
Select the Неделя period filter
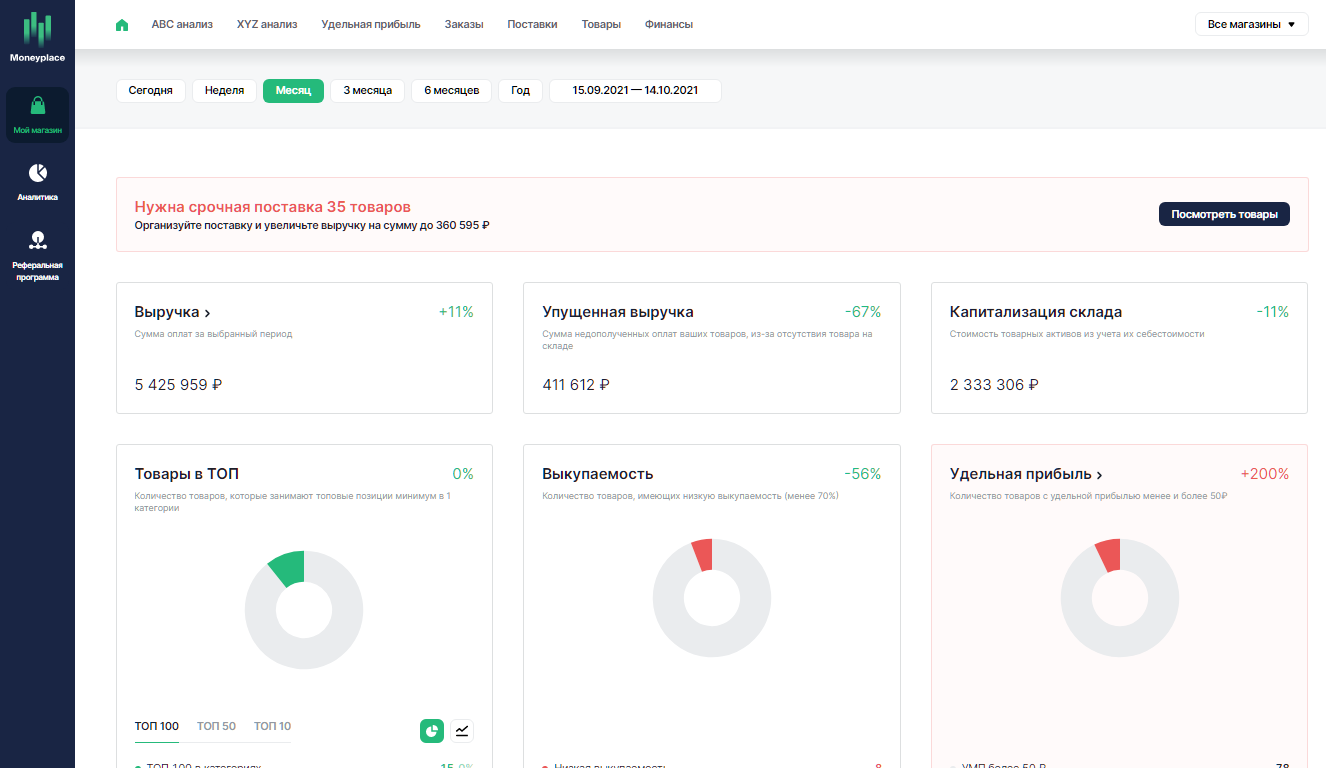(224, 91)
